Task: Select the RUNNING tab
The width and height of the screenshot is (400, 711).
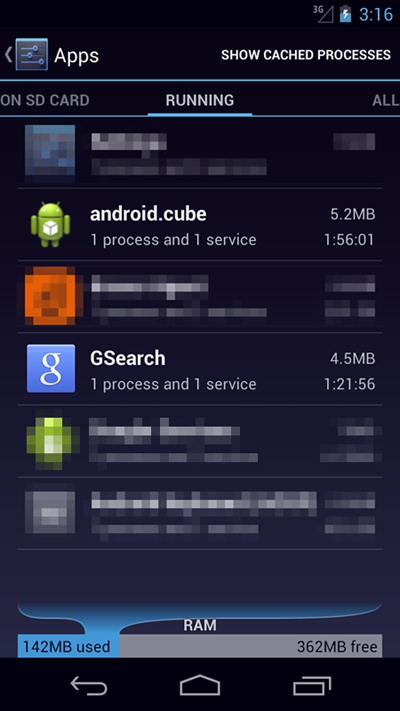Action: (200, 100)
